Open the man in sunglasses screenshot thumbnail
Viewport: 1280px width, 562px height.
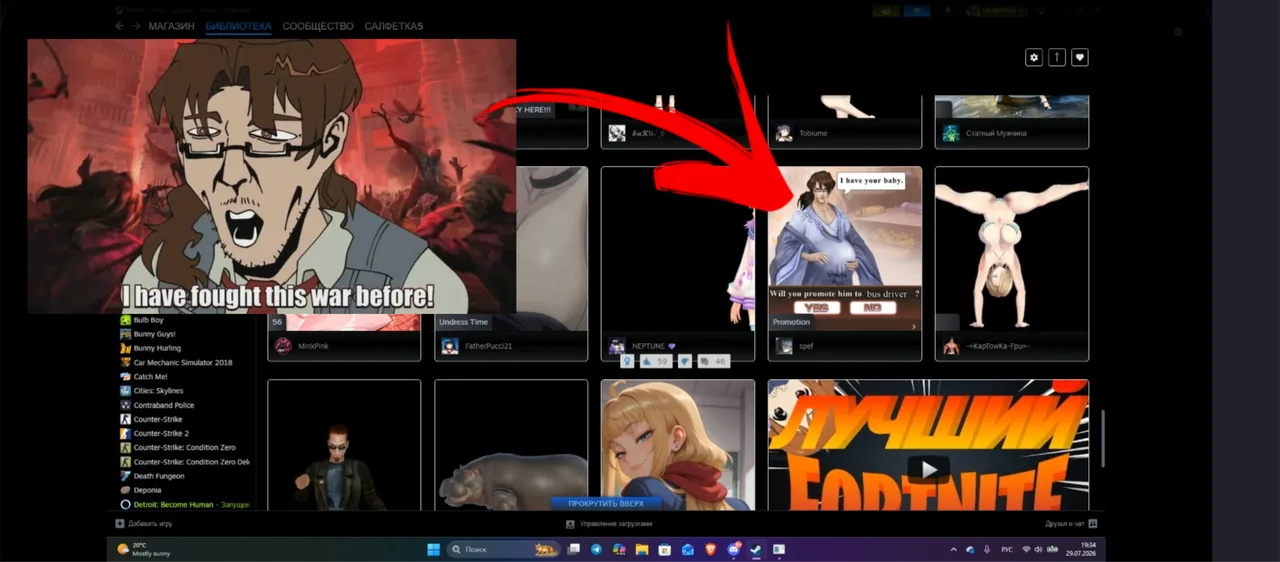tap(344, 445)
